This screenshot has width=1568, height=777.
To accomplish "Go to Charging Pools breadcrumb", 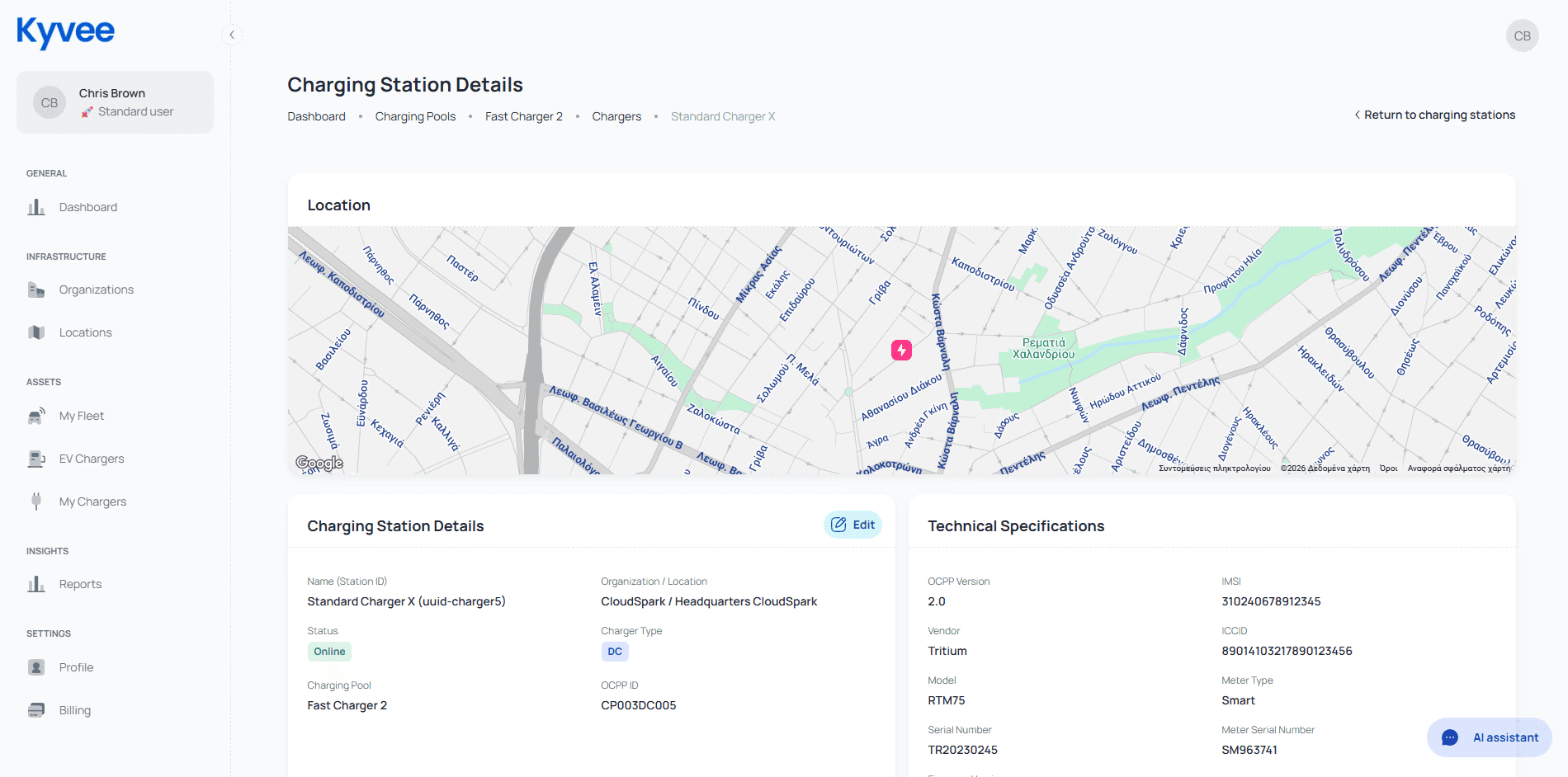I will pos(415,116).
